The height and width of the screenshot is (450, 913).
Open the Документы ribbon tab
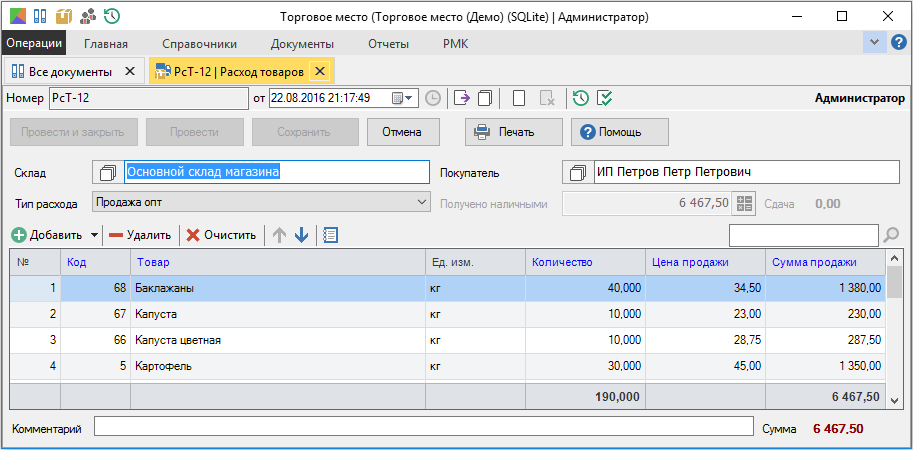point(302,44)
